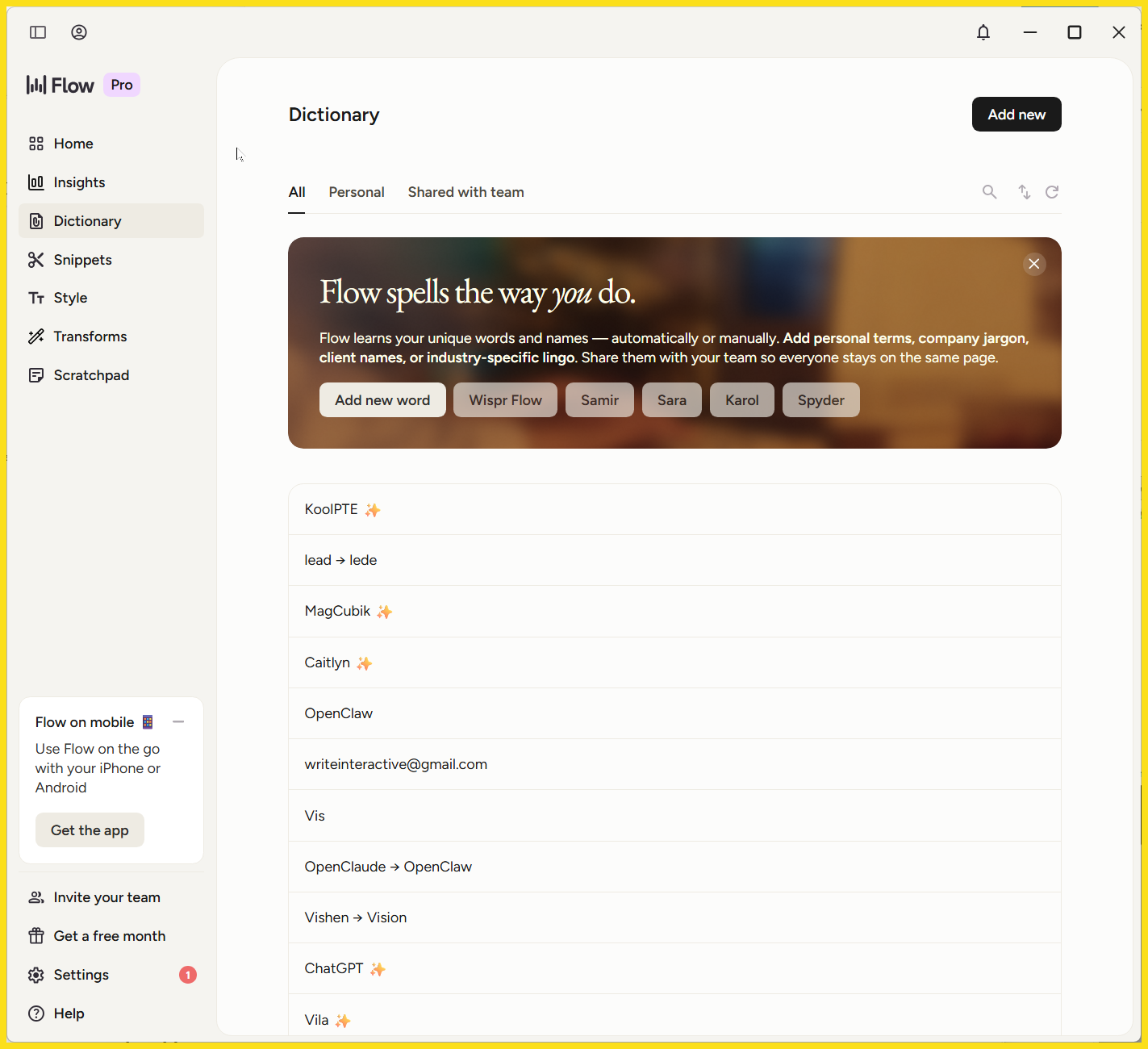Select the Vila dictionary entry
The image size is (1148, 1049).
(x=674, y=1014)
